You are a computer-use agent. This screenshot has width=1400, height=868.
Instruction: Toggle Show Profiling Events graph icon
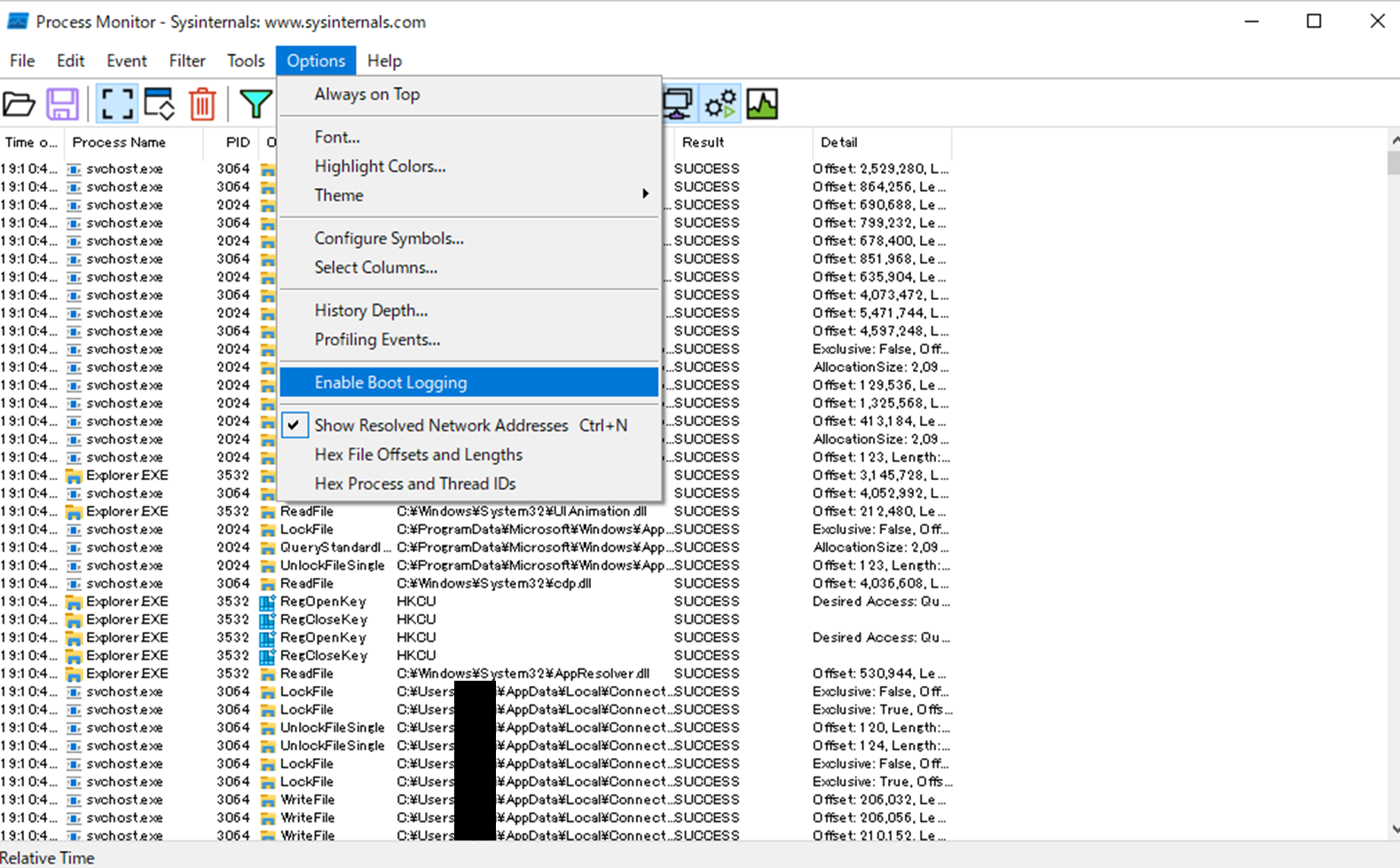click(x=762, y=105)
